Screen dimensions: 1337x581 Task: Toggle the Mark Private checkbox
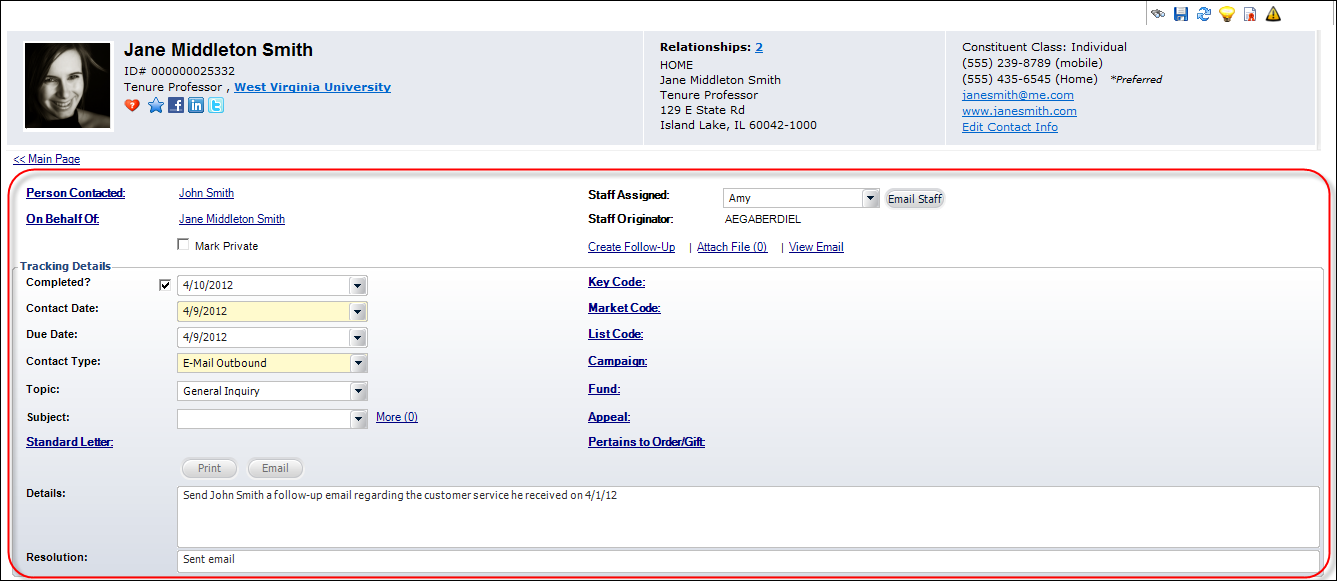(x=183, y=245)
